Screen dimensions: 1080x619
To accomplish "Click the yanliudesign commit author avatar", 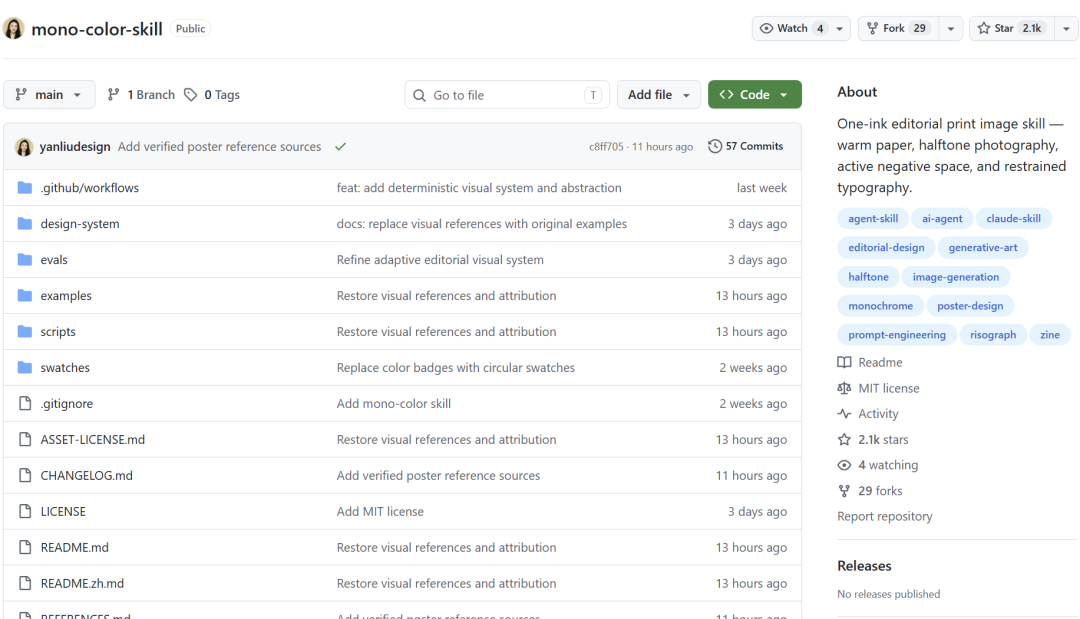I will point(24,147).
